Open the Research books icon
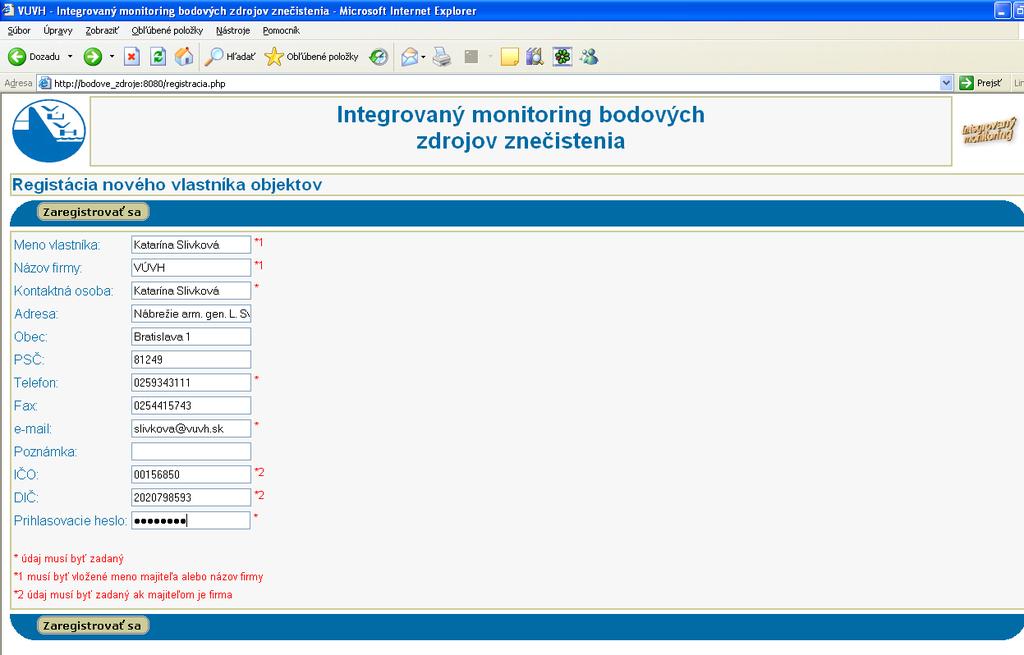The width and height of the screenshot is (1024, 655). point(535,57)
